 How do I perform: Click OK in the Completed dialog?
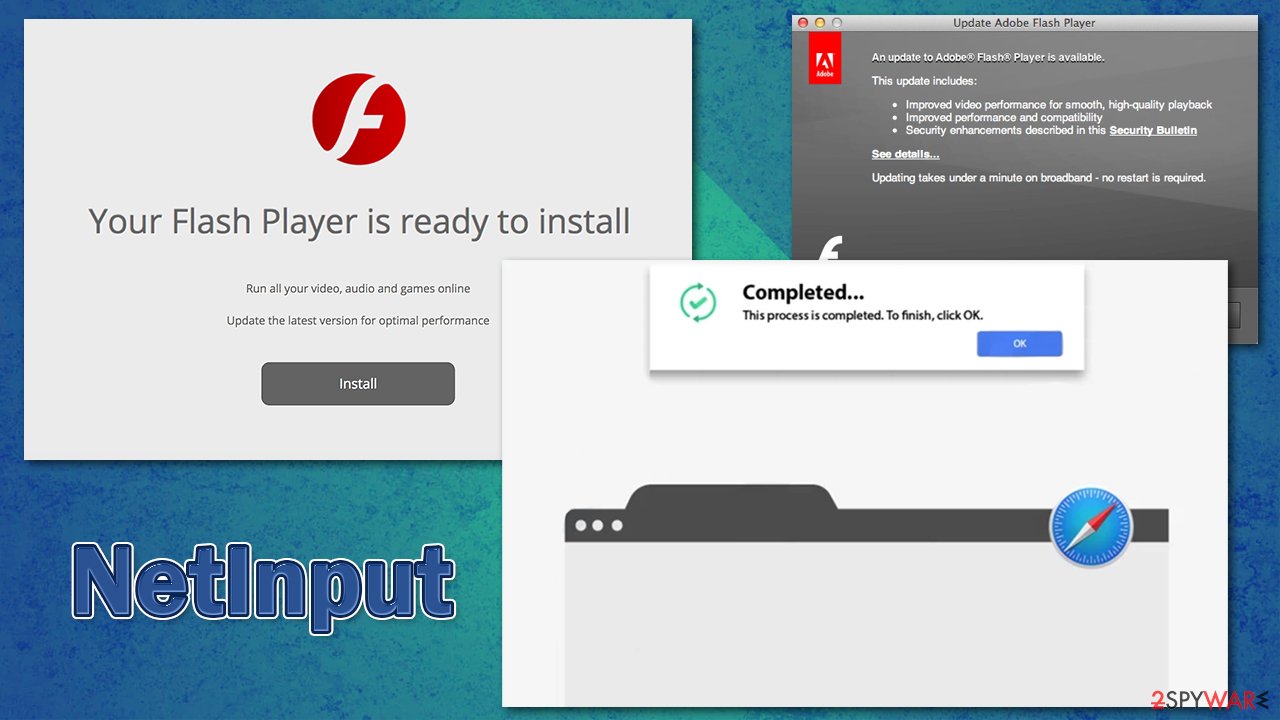1019,343
